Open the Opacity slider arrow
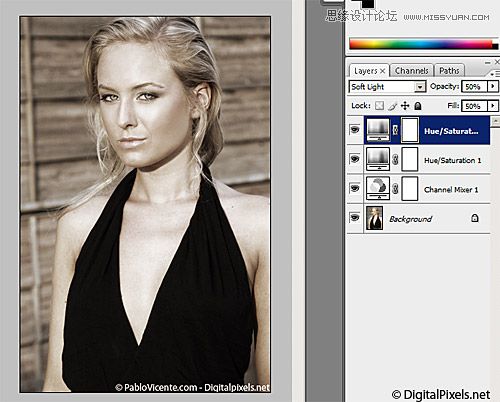Viewport: 500px width, 402px height. [x=493, y=87]
